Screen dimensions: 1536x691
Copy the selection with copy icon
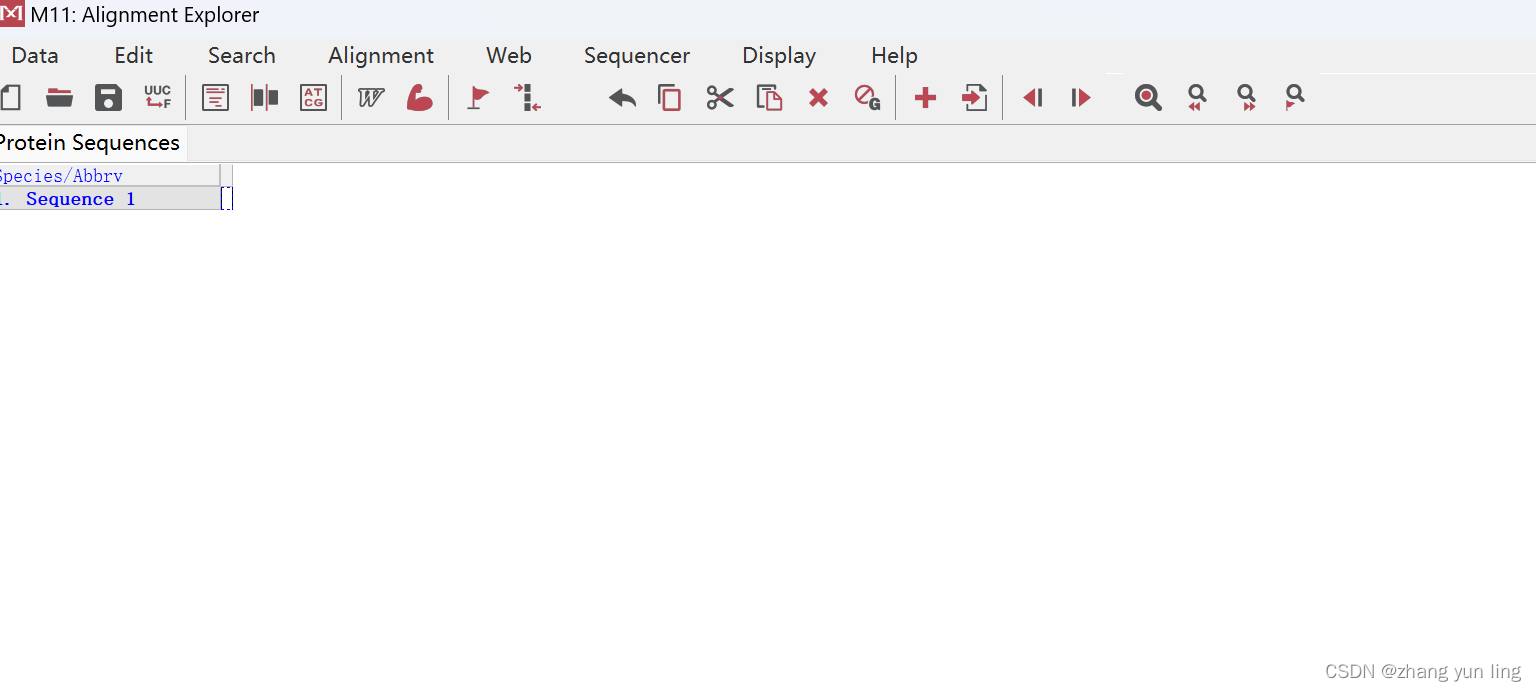670,97
